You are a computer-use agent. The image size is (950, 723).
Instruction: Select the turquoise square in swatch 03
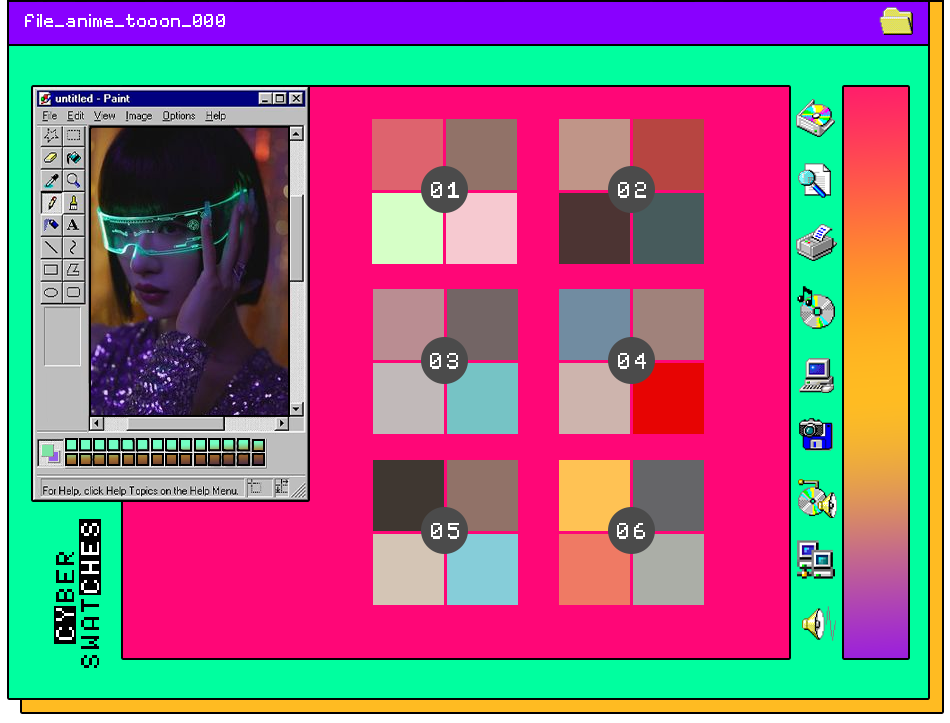pos(482,398)
